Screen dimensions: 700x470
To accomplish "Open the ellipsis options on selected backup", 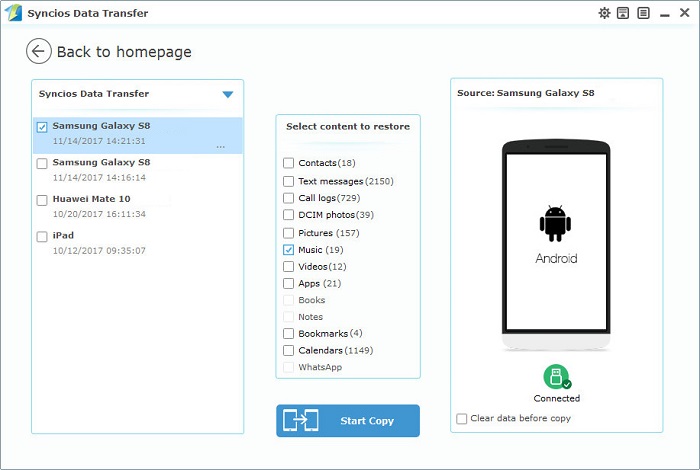I will 221,146.
